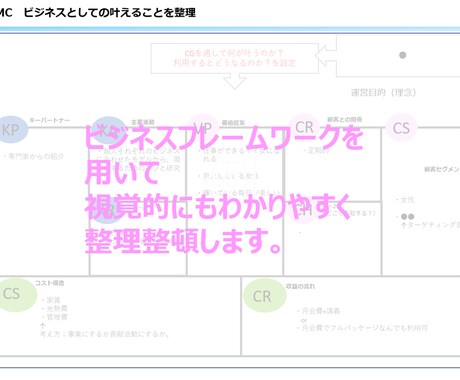Select the bullet 専門家からの紹介
The image size is (460, 380).
(34, 156)
